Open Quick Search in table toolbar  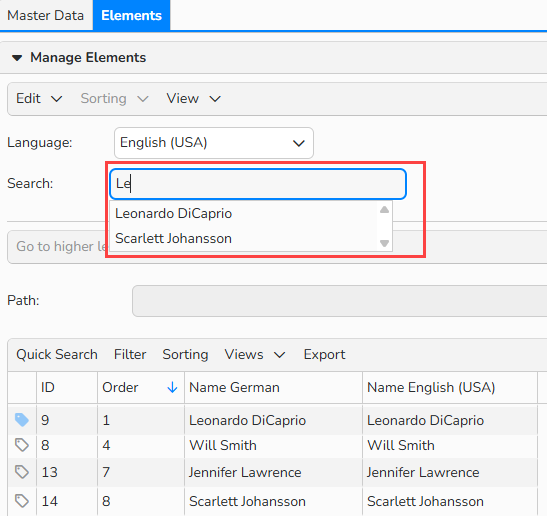(57, 355)
